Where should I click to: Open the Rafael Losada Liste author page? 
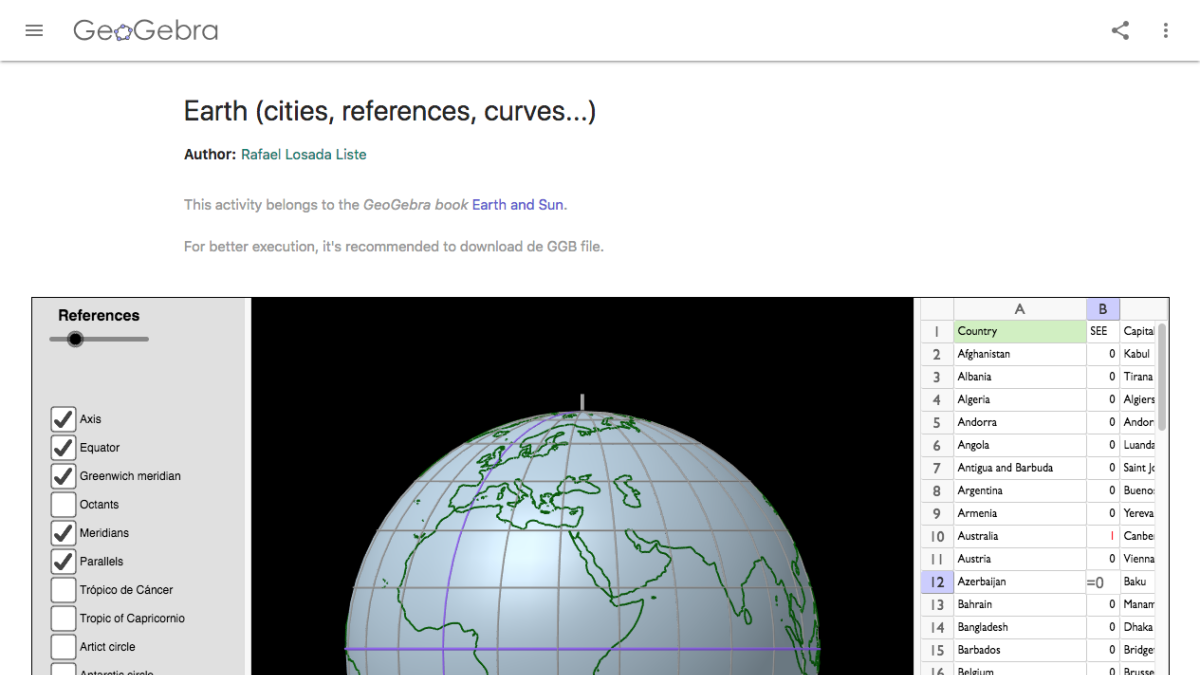(304, 154)
